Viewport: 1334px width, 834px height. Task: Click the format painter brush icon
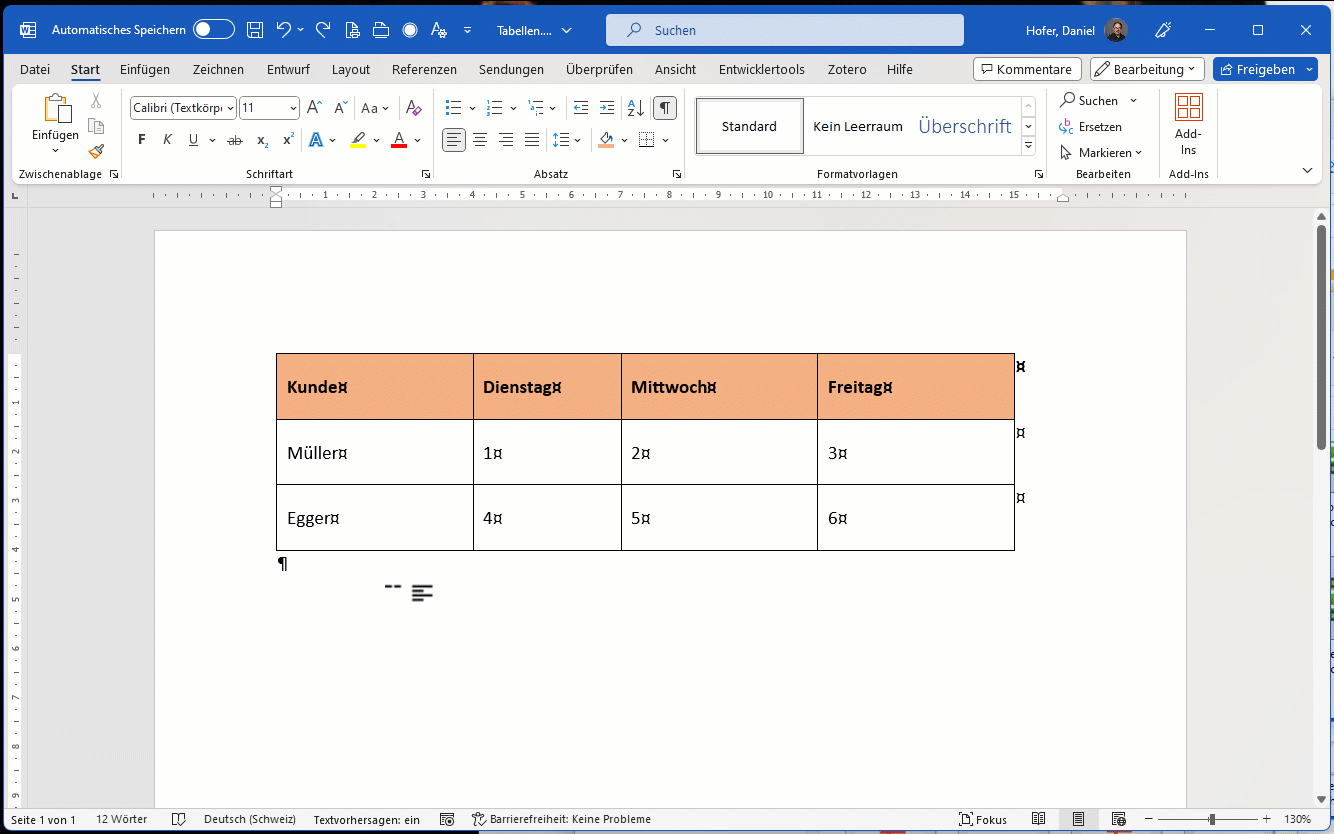(96, 152)
